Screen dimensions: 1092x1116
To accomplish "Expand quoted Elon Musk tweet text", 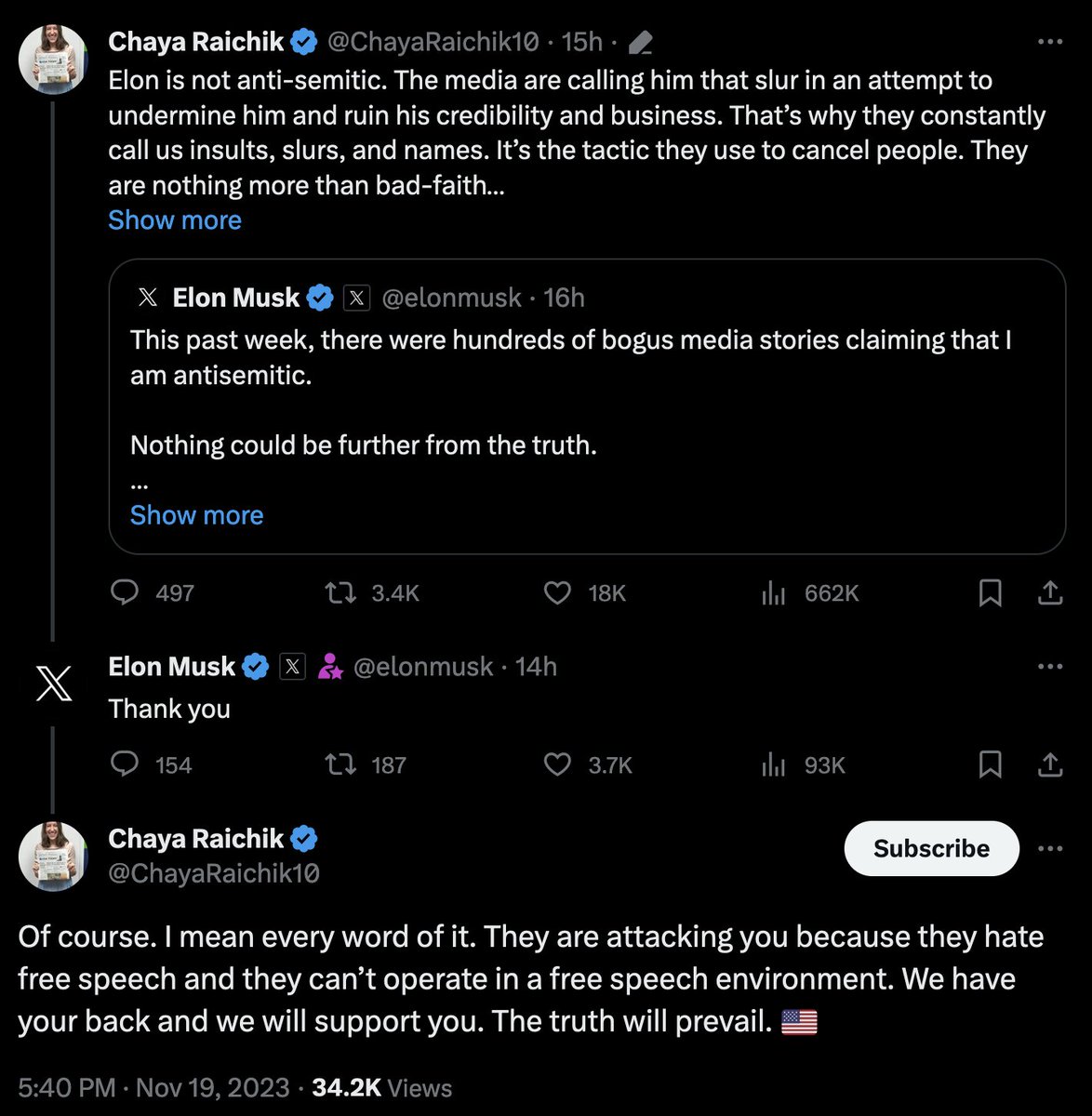I will 196,515.
